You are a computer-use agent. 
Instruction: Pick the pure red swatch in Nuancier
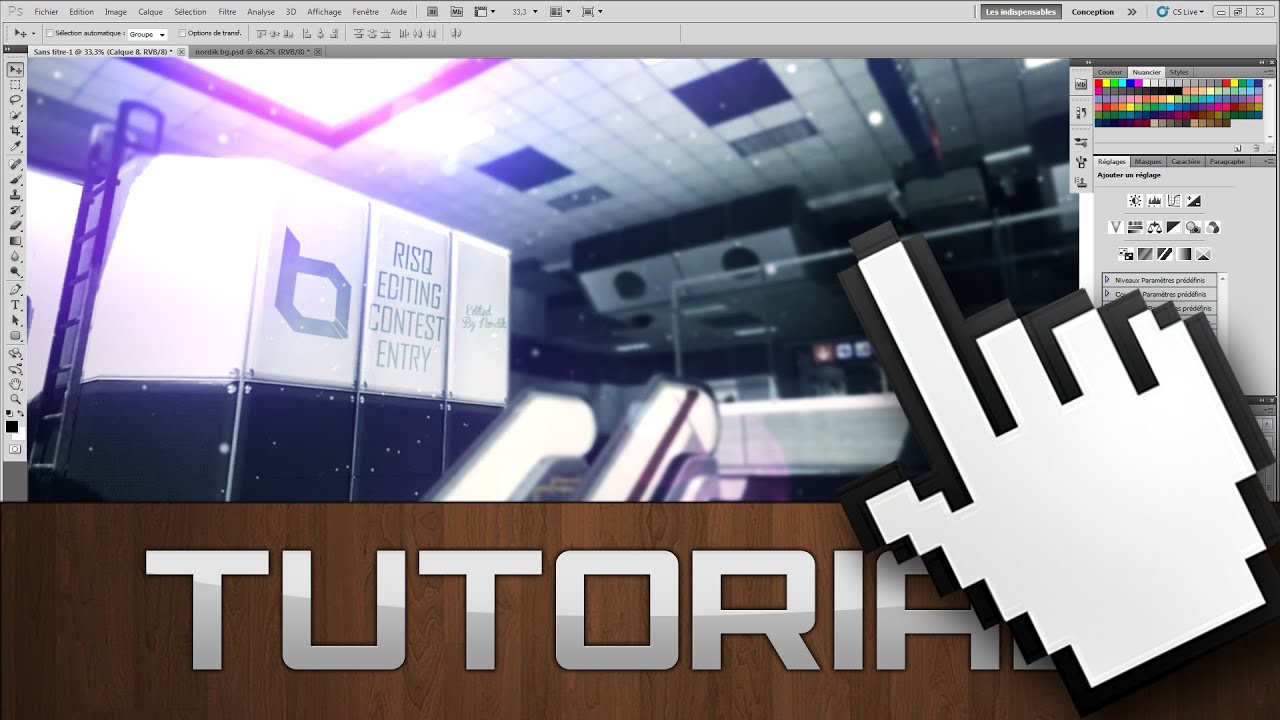(1099, 83)
